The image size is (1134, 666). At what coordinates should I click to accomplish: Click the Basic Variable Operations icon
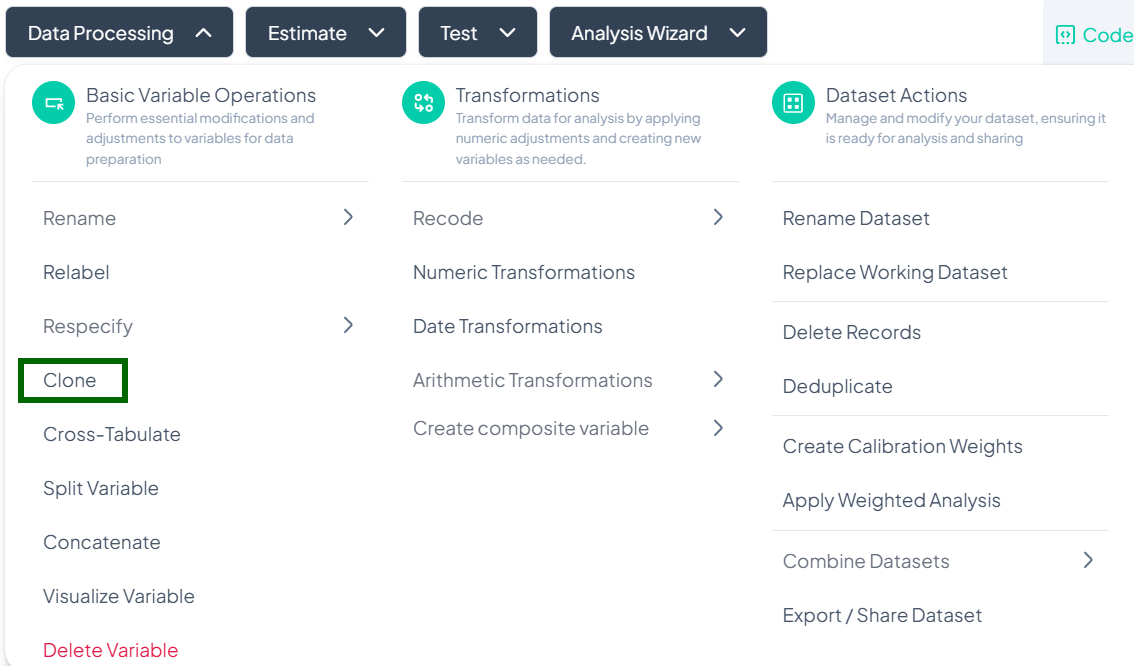pos(54,104)
